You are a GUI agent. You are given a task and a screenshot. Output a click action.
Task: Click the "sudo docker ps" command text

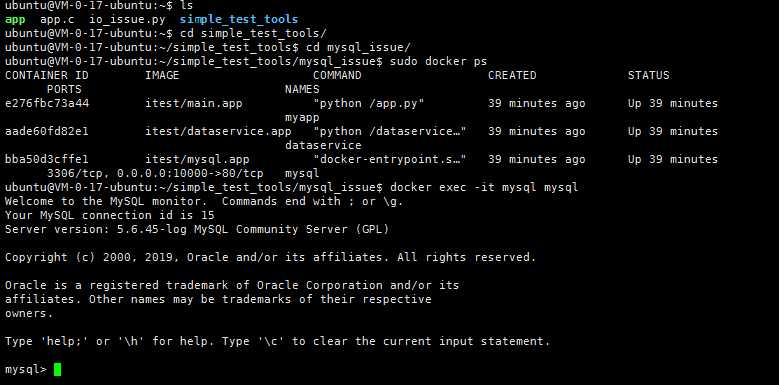coord(438,61)
